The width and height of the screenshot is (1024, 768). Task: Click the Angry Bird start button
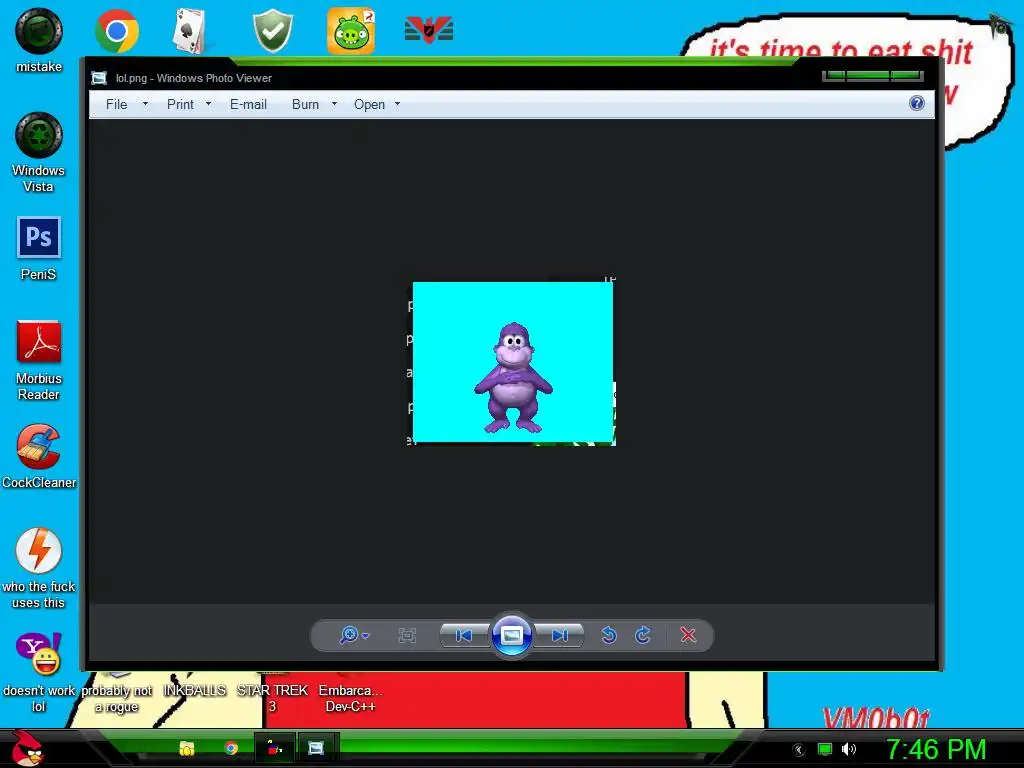(x=26, y=748)
